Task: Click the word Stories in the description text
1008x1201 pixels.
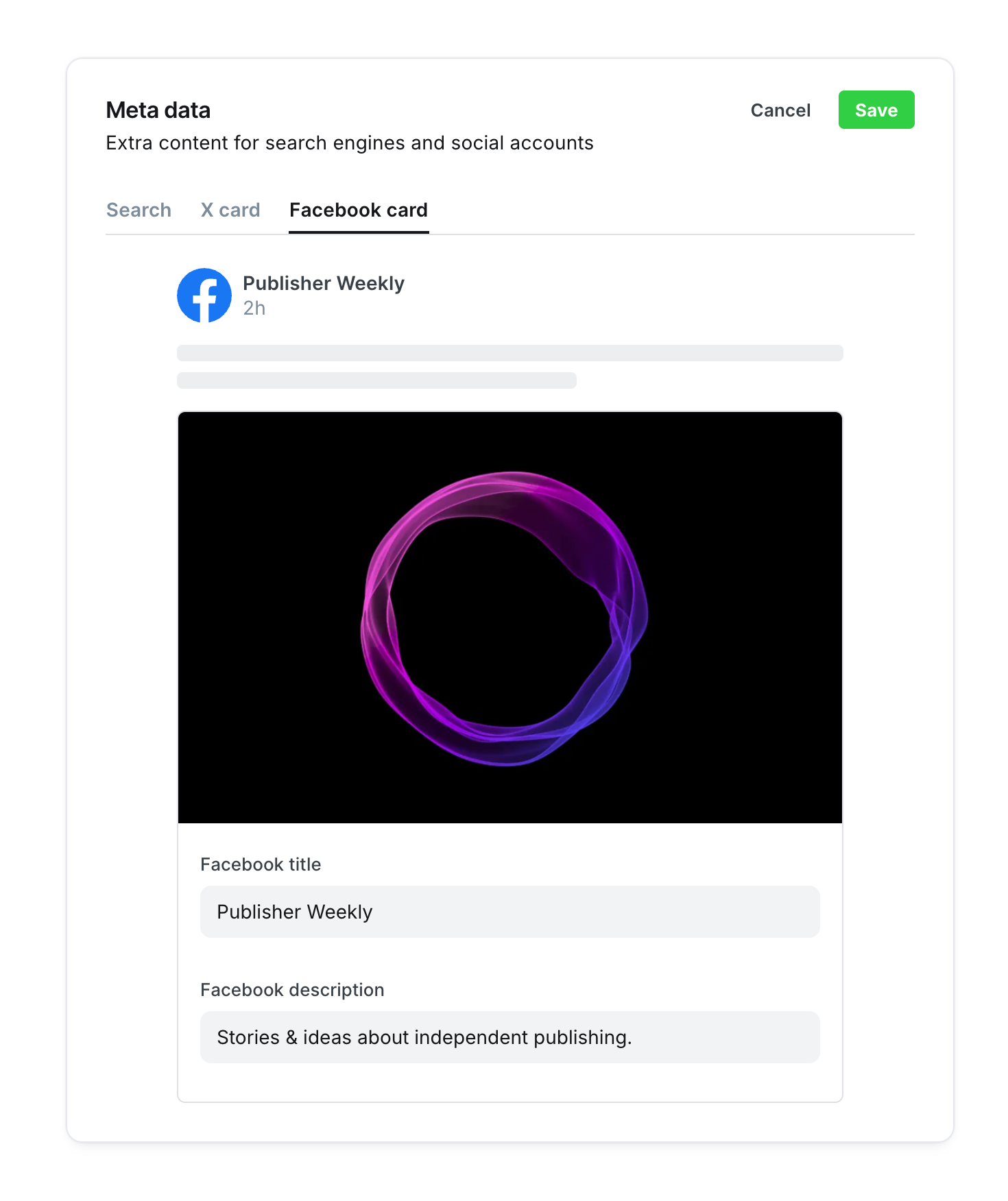Action: (x=248, y=1037)
